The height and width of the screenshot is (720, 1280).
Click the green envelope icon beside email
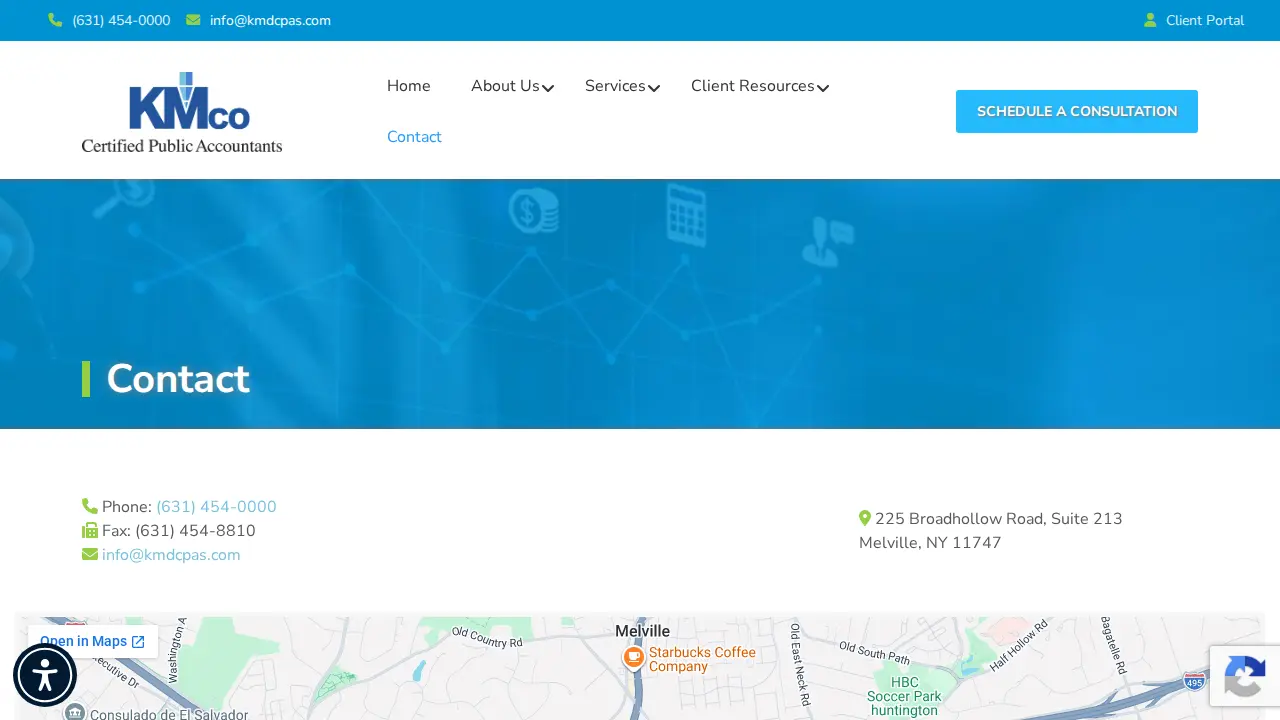pos(90,555)
